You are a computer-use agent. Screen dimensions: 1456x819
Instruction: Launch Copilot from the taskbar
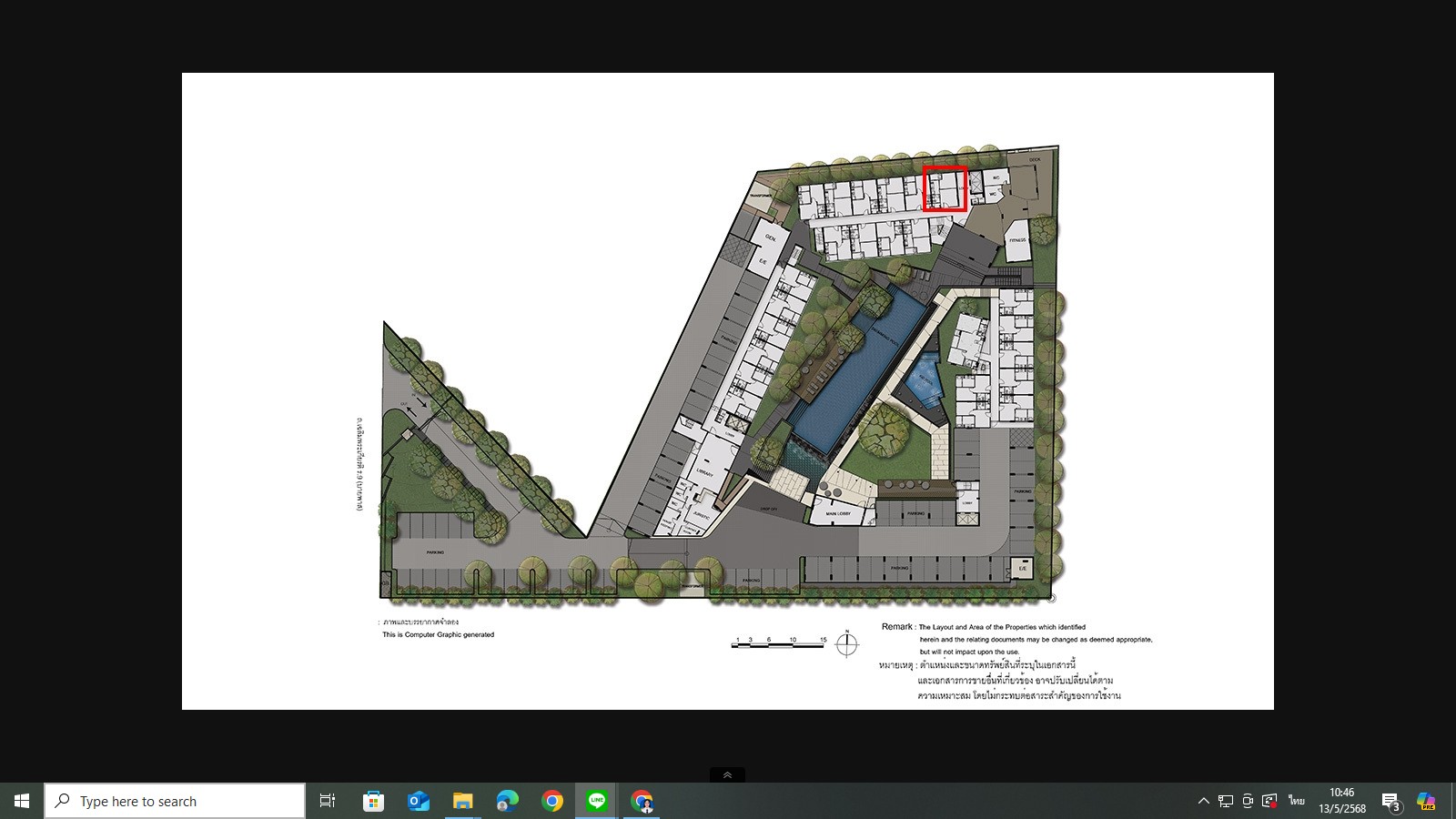click(1426, 801)
